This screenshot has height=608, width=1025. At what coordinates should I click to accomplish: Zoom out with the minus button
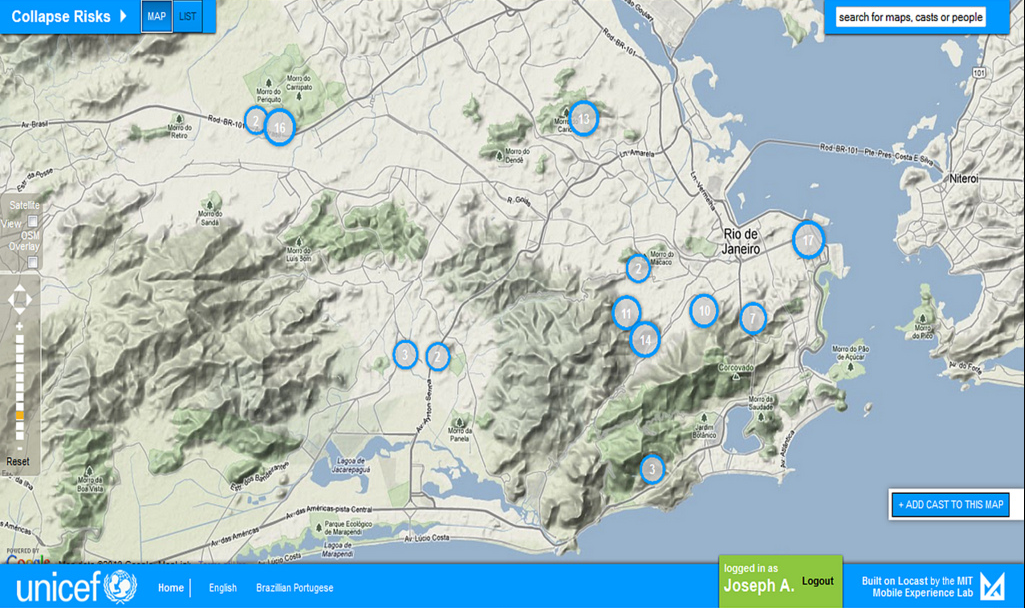[x=19, y=446]
